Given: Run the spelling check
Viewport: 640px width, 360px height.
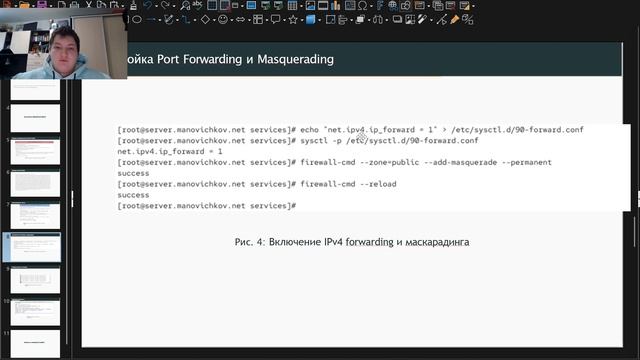Looking at the screenshot, I should pos(197,5).
